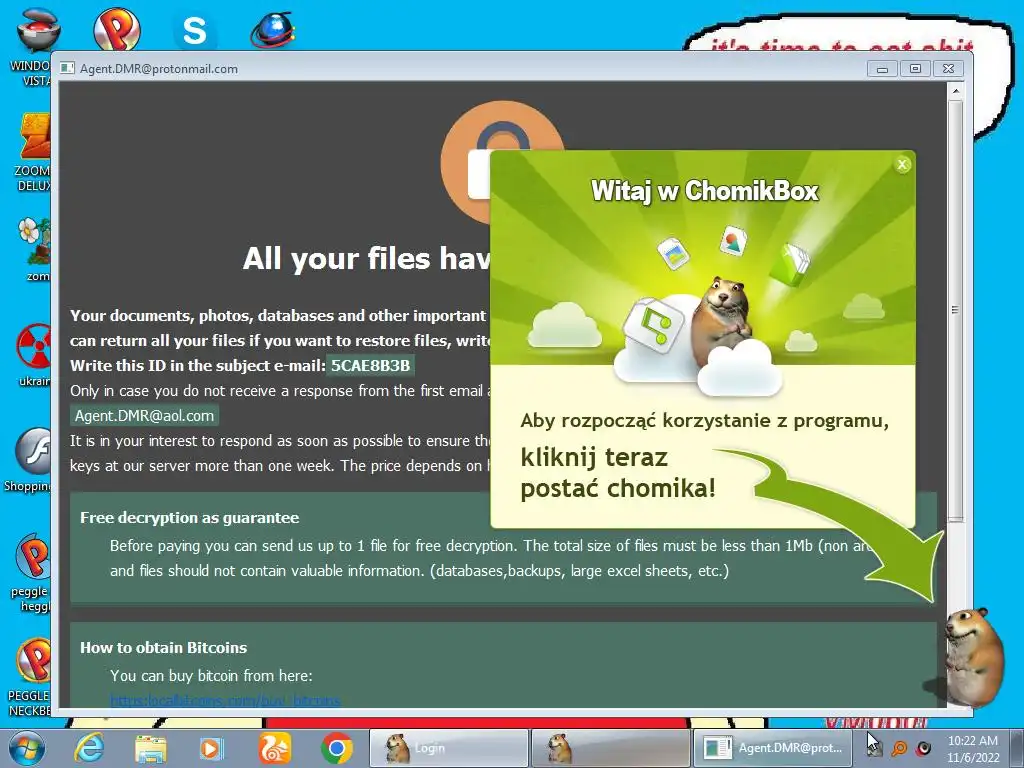Viewport: 1024px width, 768px height.
Task: Switch to unnamed hamster taskbar window
Action: pos(610,748)
